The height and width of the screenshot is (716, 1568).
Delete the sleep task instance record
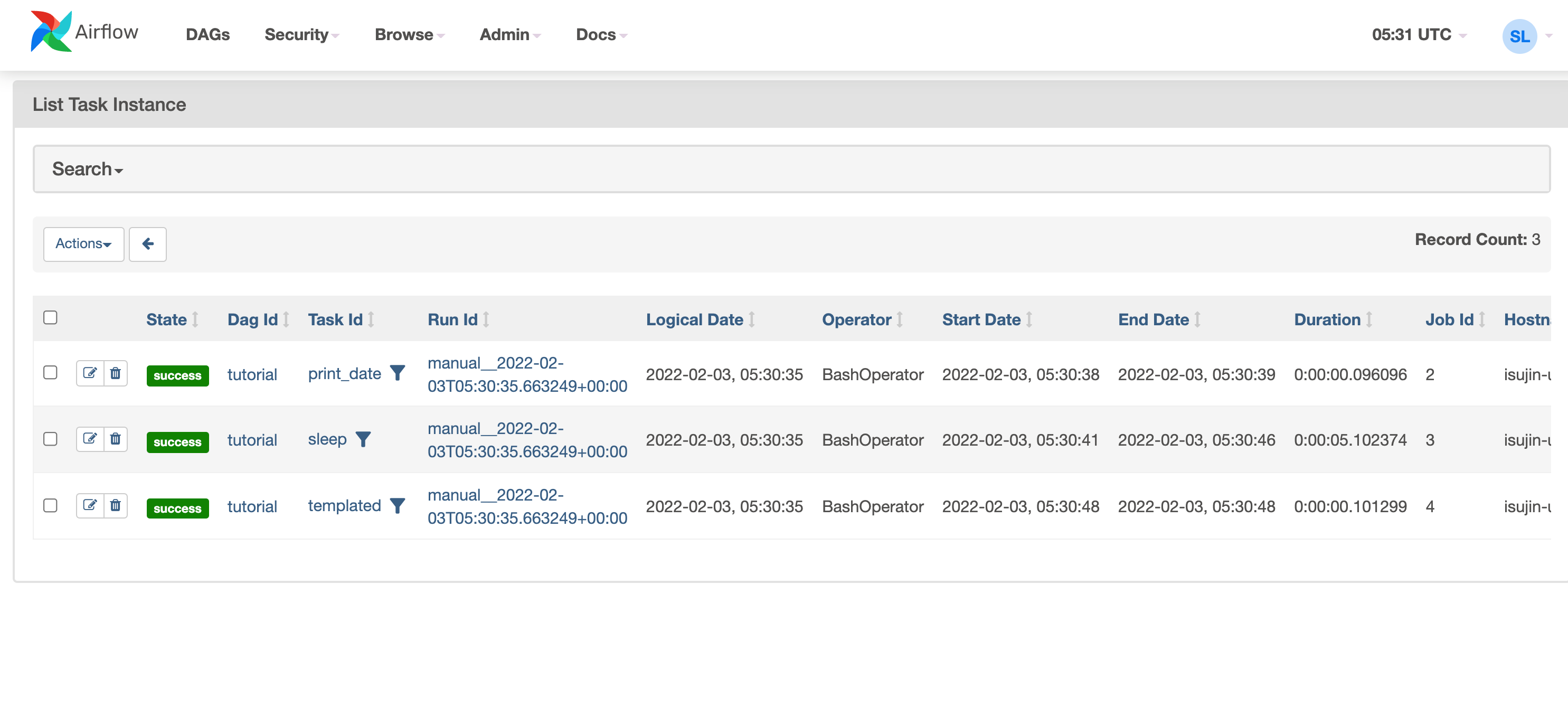pyautogui.click(x=115, y=439)
